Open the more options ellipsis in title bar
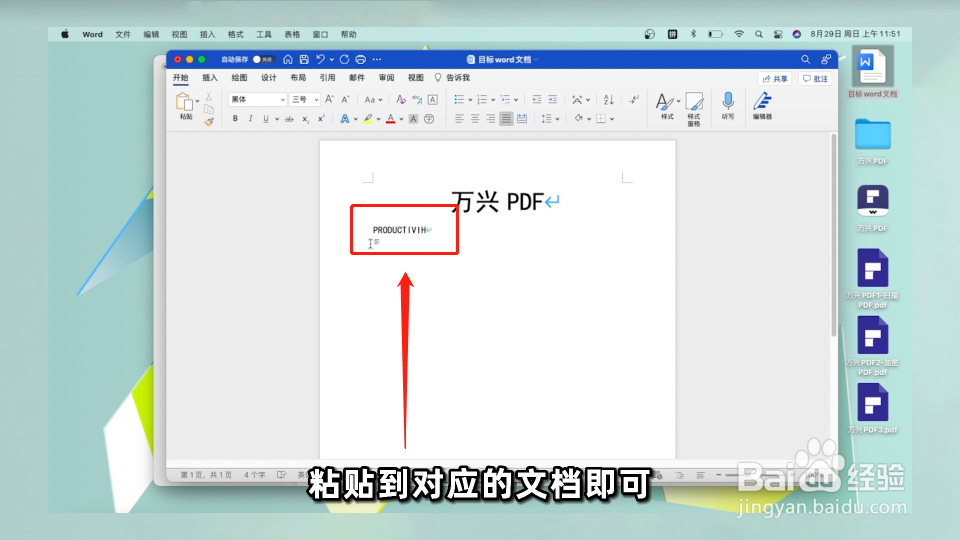The width and height of the screenshot is (960, 540). point(377,59)
